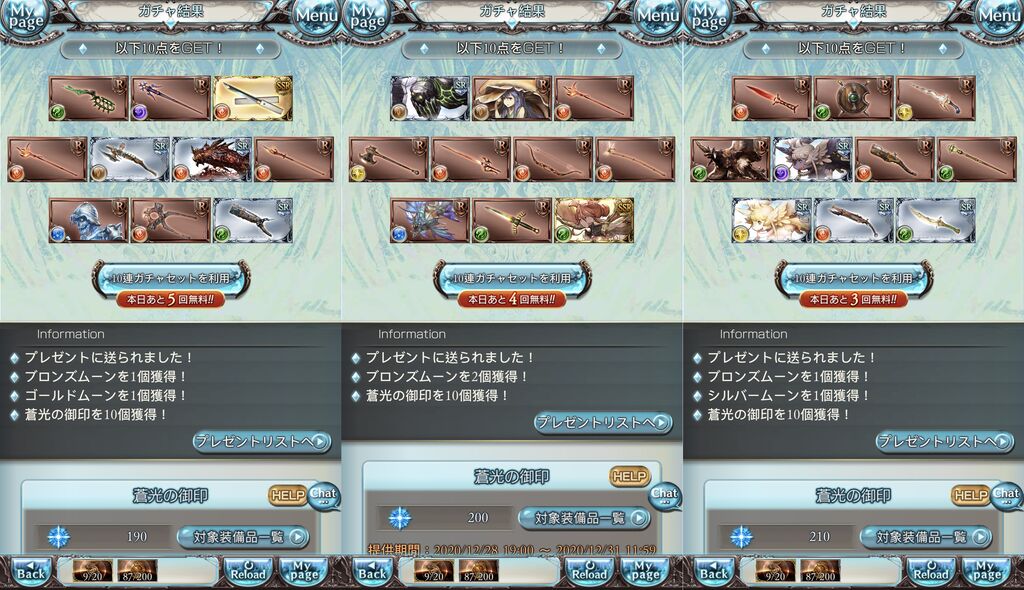
Task: Select the black armored SR knight character
Action: coord(430,98)
